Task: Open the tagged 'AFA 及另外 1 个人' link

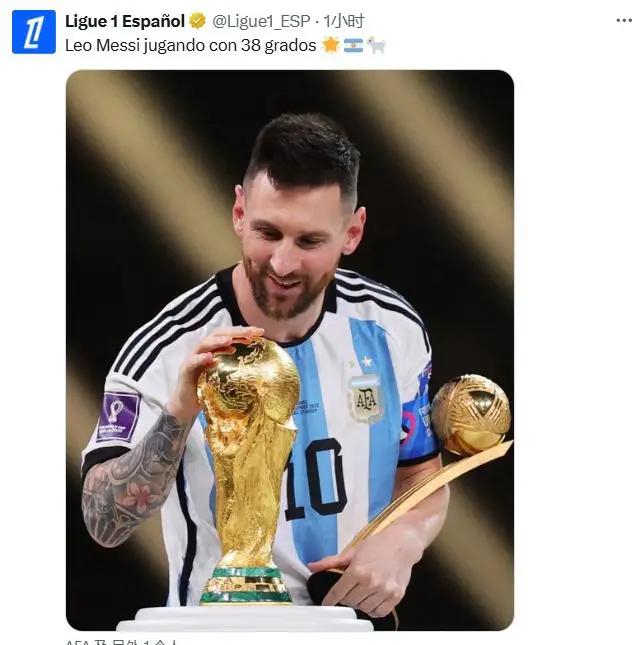Action: (121, 642)
